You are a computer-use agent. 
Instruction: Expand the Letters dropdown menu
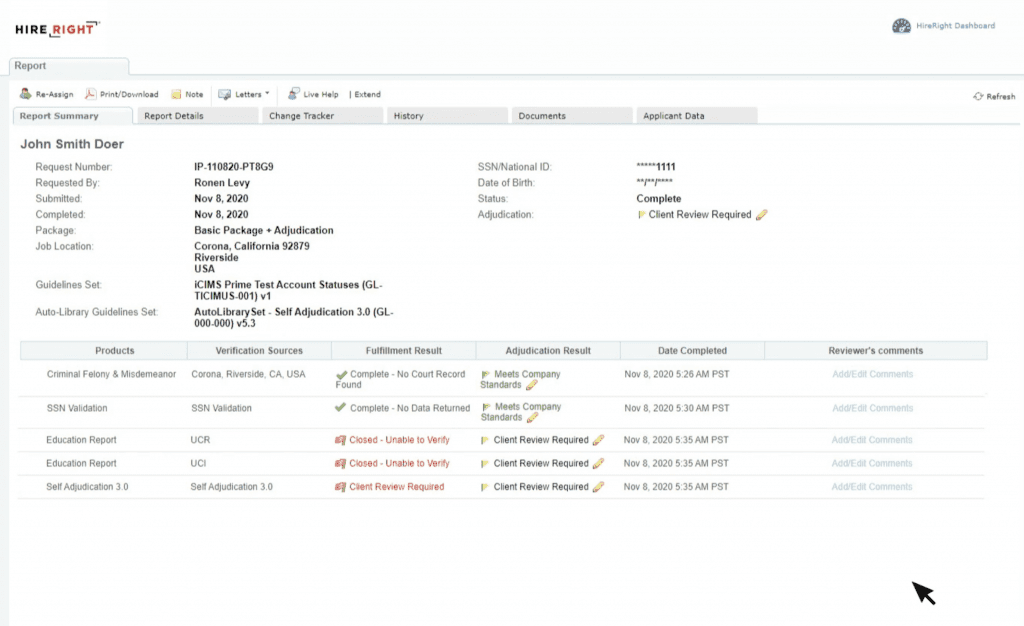pyautogui.click(x=244, y=94)
